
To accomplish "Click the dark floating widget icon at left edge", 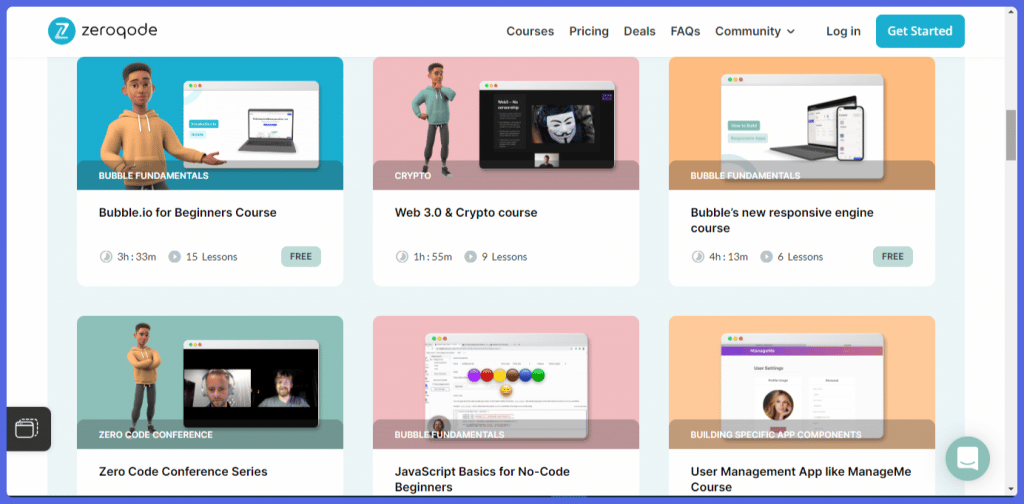I will pos(28,429).
